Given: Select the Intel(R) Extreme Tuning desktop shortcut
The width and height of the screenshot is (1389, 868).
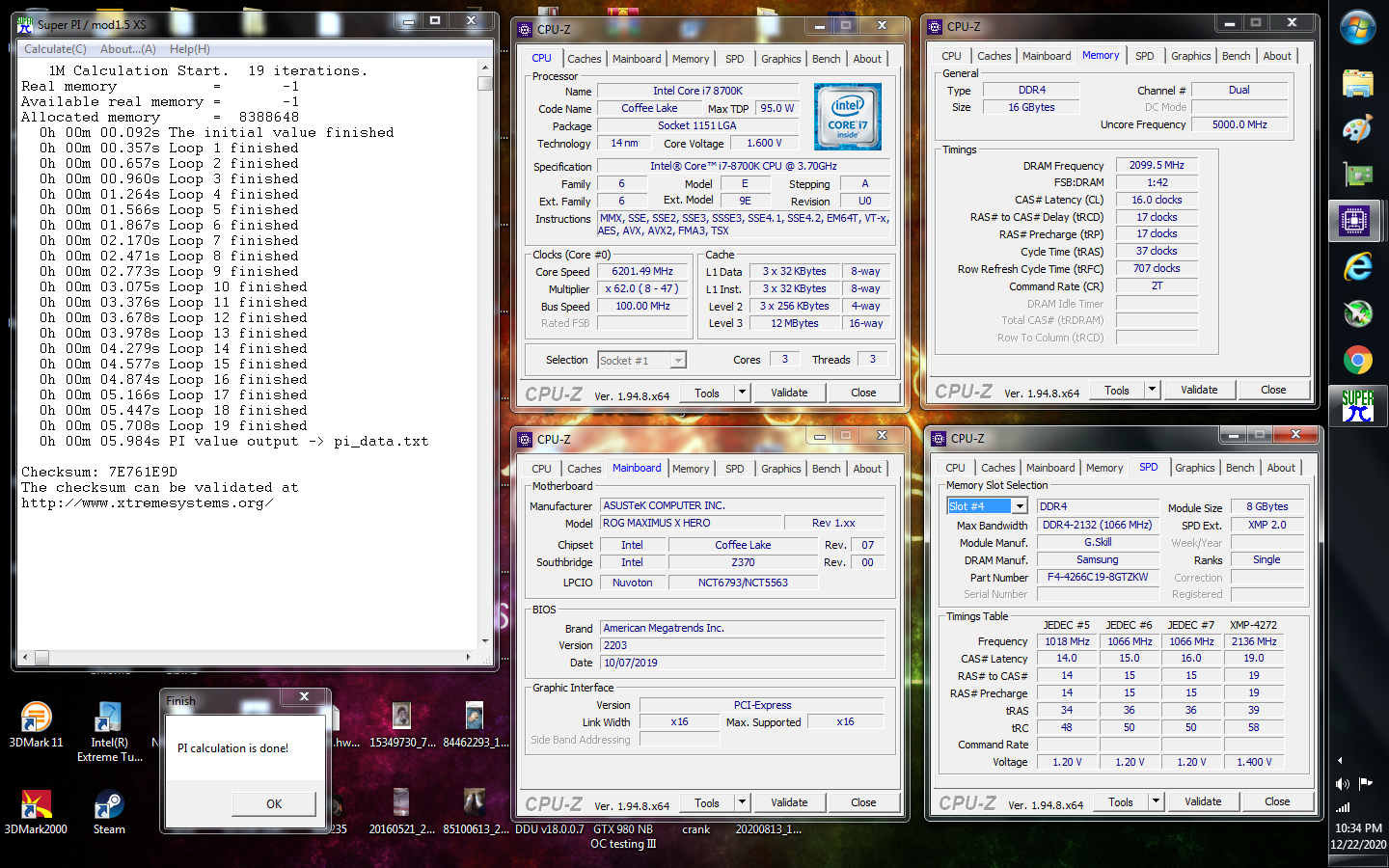Looking at the screenshot, I should point(109,732).
